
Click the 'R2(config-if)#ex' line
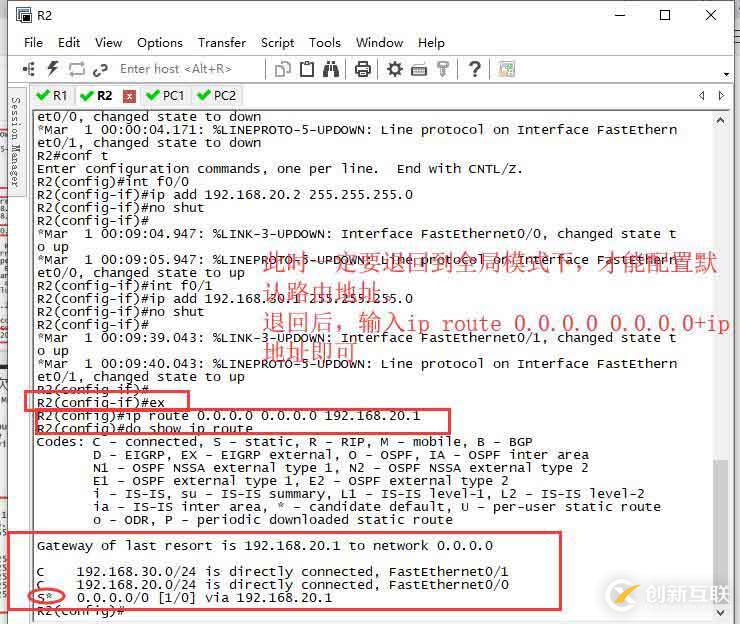[101, 403]
